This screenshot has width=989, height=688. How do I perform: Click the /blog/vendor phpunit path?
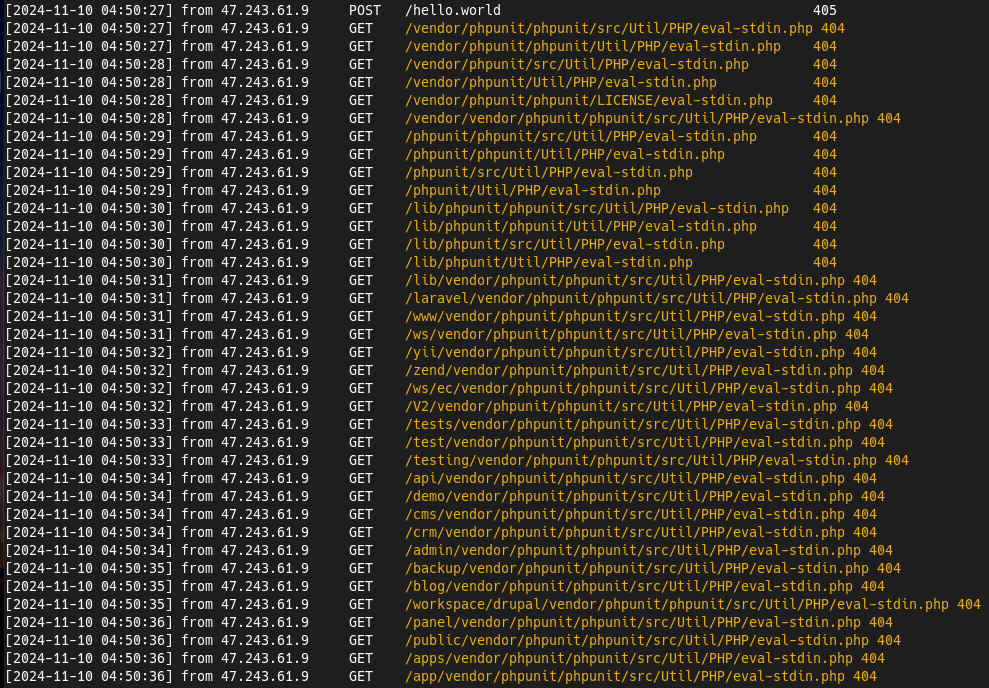point(628,586)
